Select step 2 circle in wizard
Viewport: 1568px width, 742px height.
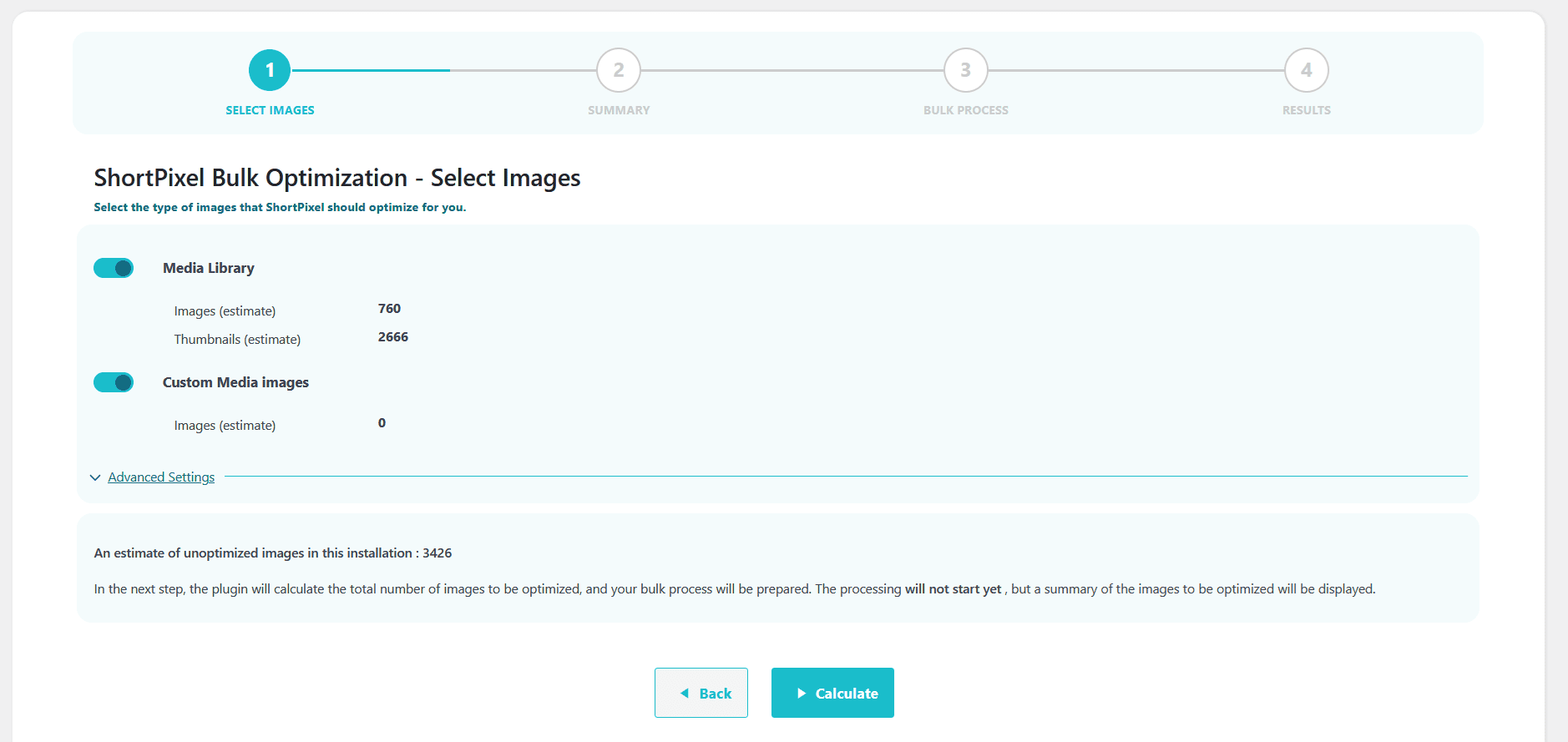click(x=619, y=70)
